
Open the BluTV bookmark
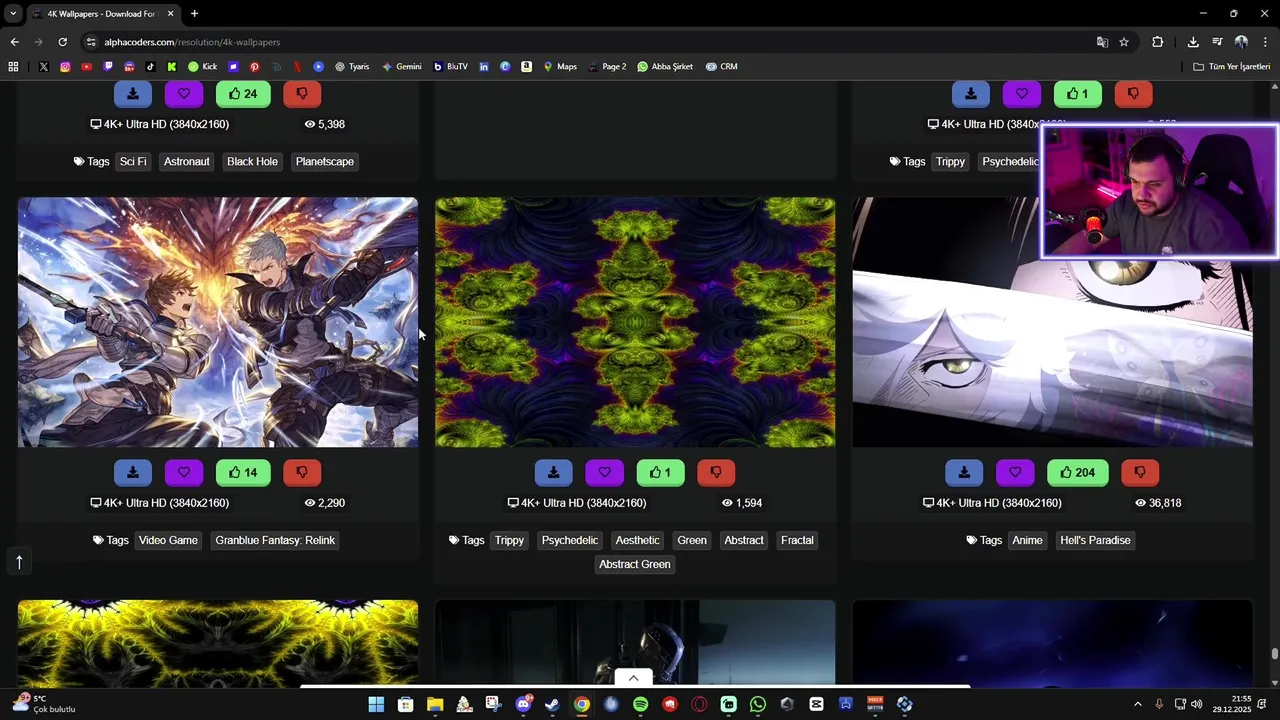[450, 67]
